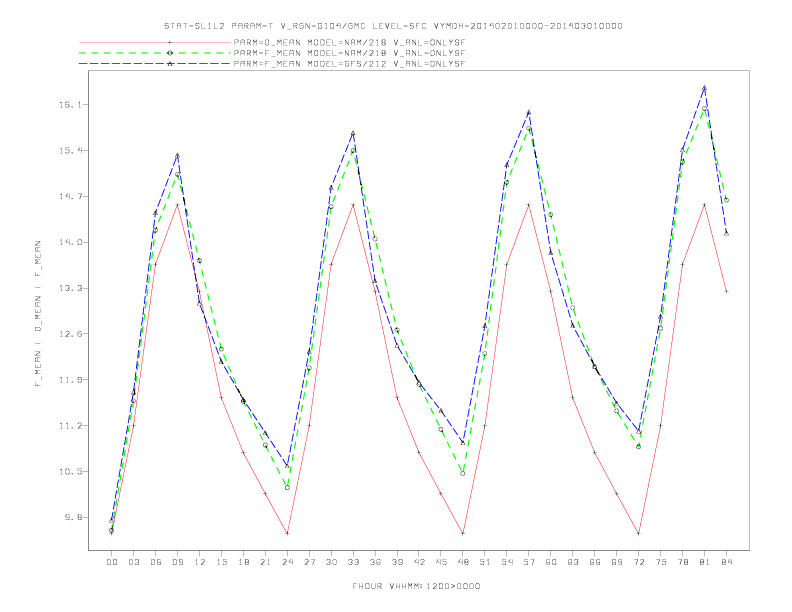Click forecast hour label 09 on x-axis

click(177, 562)
